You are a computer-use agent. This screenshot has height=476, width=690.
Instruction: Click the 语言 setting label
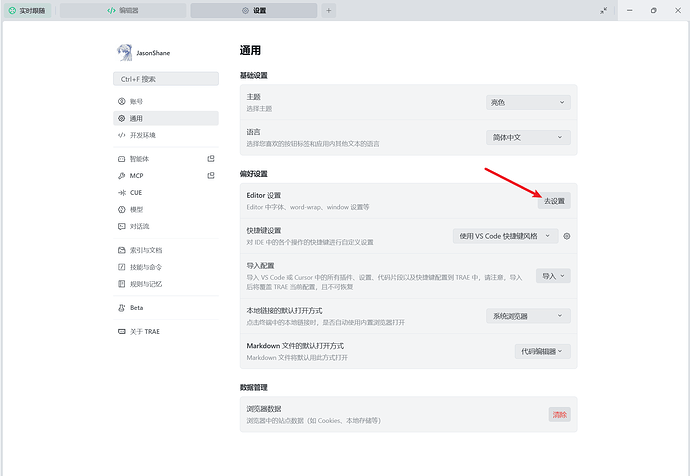[253, 132]
